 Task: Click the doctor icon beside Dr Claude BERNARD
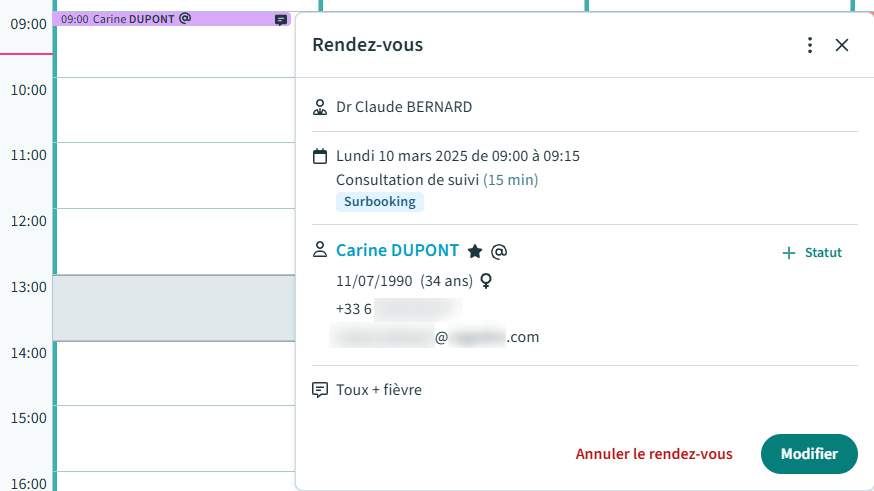(320, 107)
